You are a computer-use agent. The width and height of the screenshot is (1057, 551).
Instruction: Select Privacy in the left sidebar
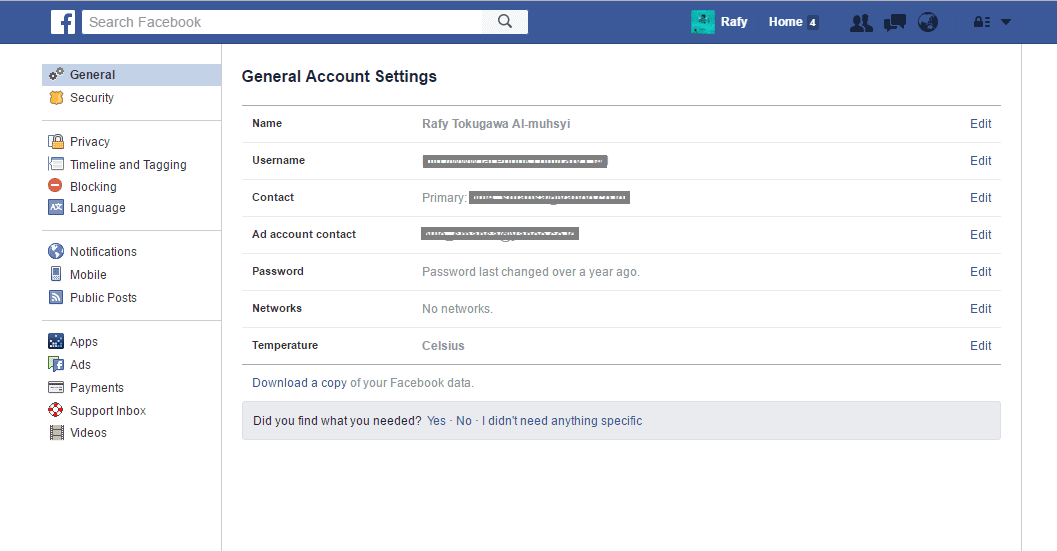tap(89, 142)
